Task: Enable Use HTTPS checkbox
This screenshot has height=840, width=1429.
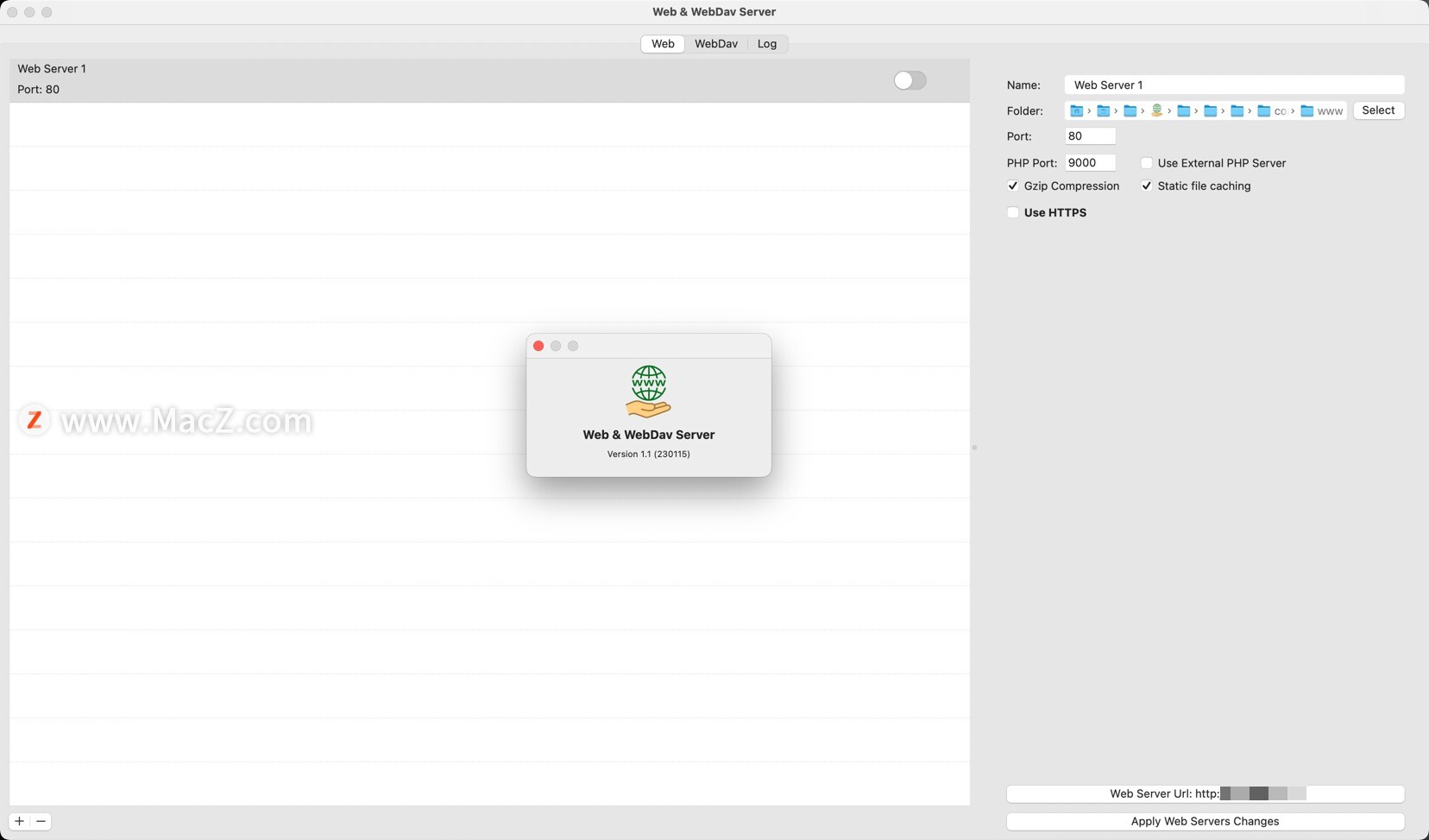Action: 1013,213
